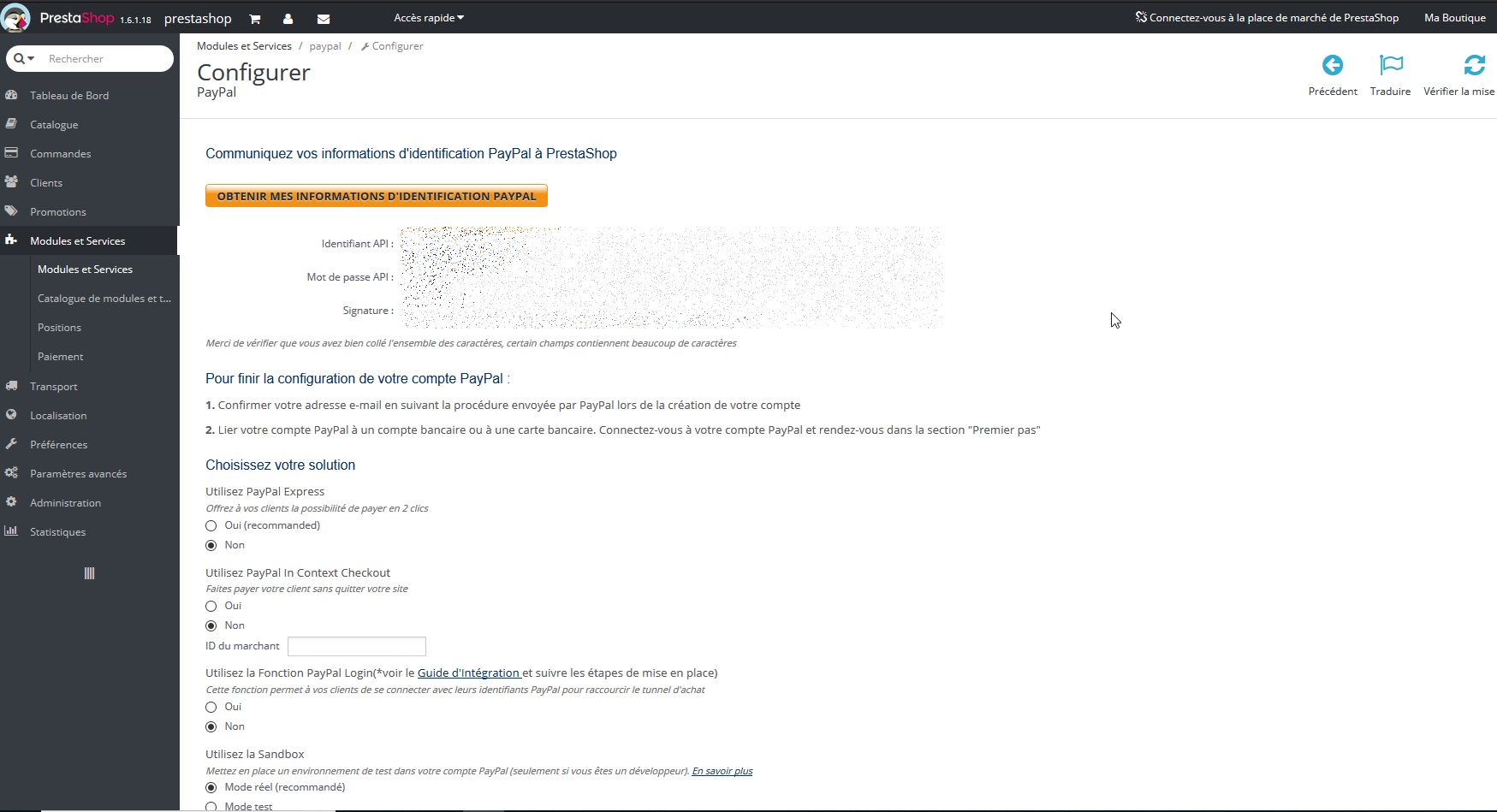Select Non for PayPal Login function
The height and width of the screenshot is (812, 1497).
(x=211, y=727)
